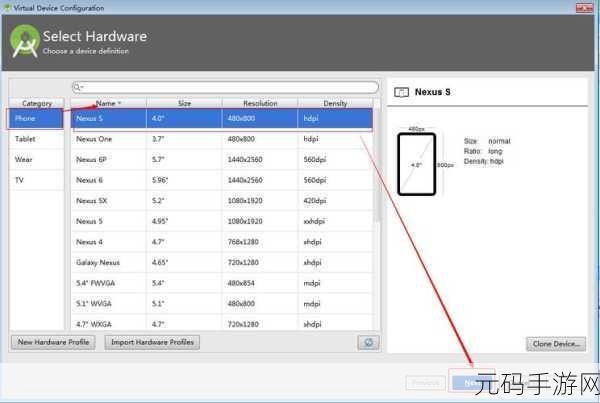The image size is (600, 403).
Task: Select the TV category
Action: tap(36, 180)
